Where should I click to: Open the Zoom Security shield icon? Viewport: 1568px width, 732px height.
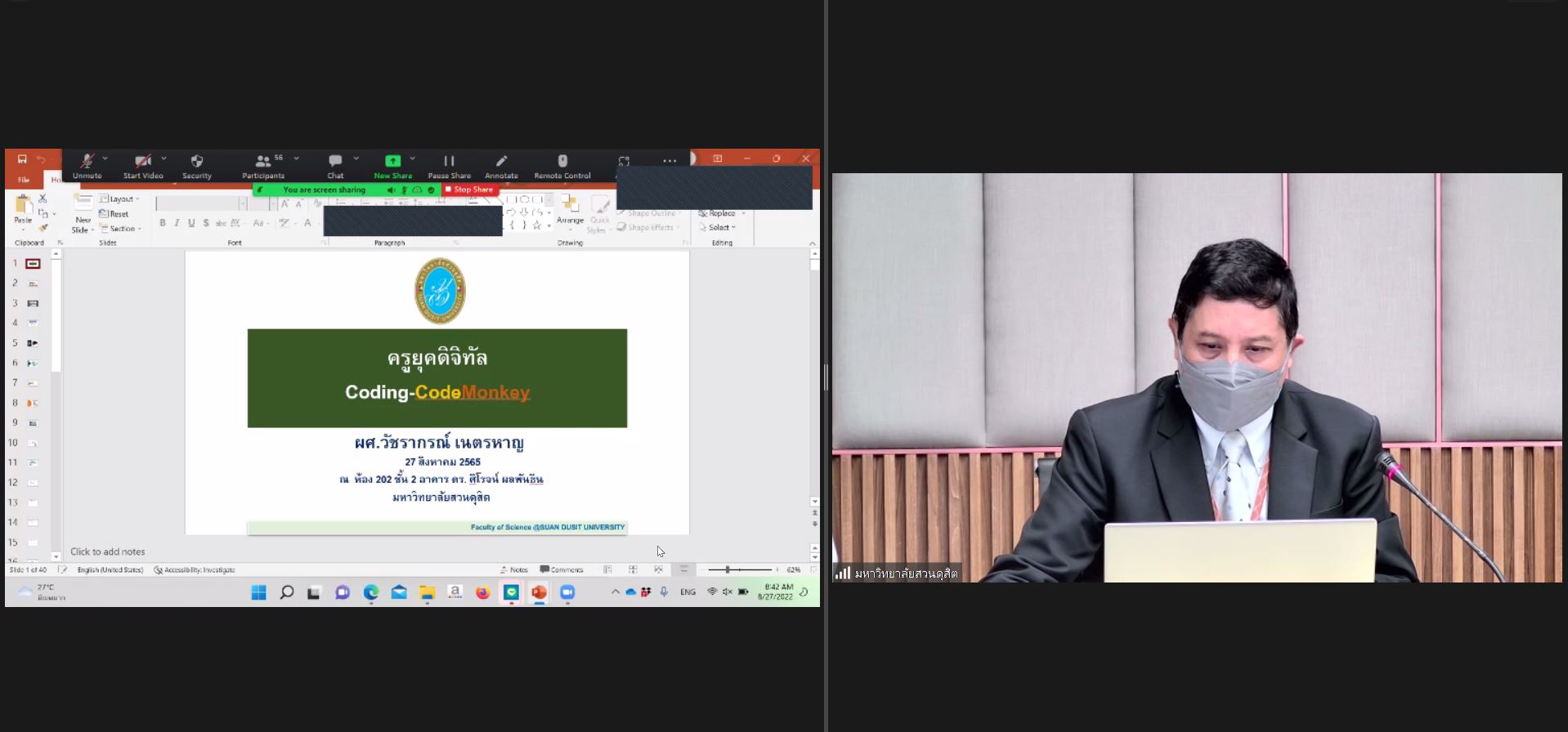tap(197, 161)
